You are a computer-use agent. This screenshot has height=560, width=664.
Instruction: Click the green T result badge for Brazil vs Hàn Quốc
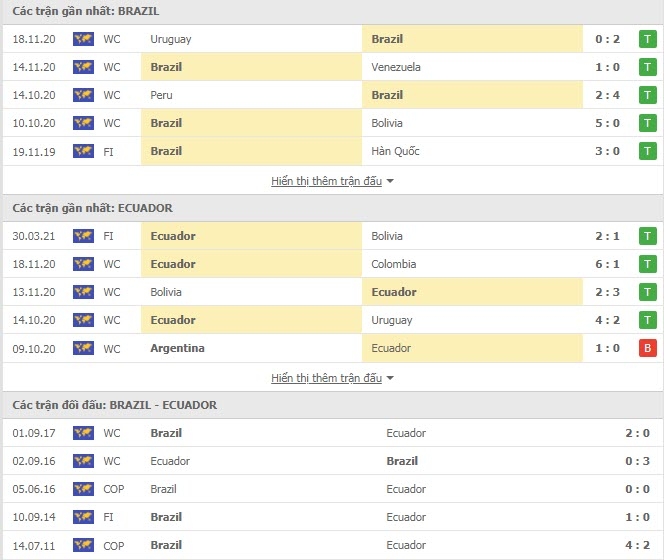point(647,151)
